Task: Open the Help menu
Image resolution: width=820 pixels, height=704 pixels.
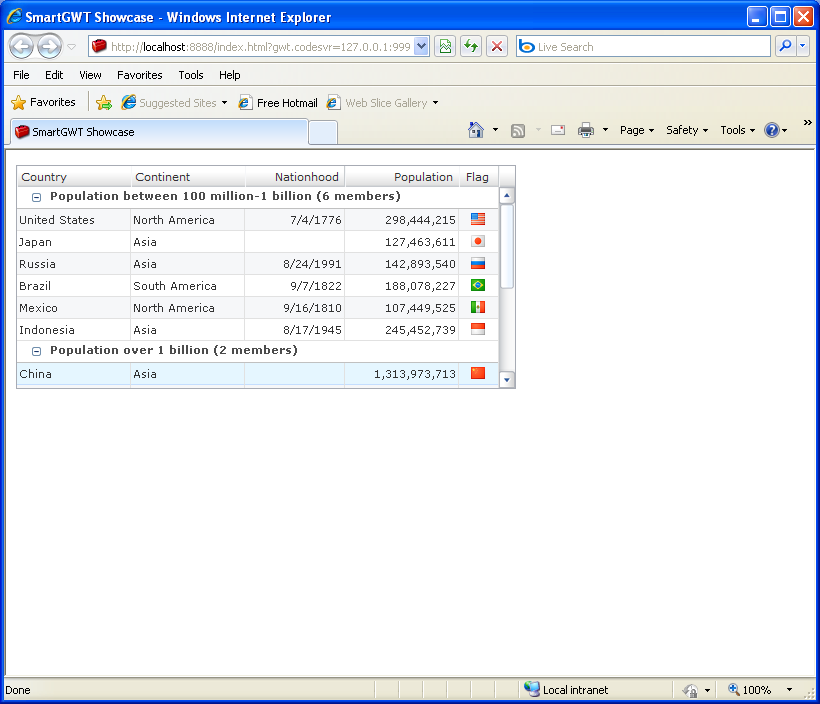Action: pyautogui.click(x=230, y=75)
